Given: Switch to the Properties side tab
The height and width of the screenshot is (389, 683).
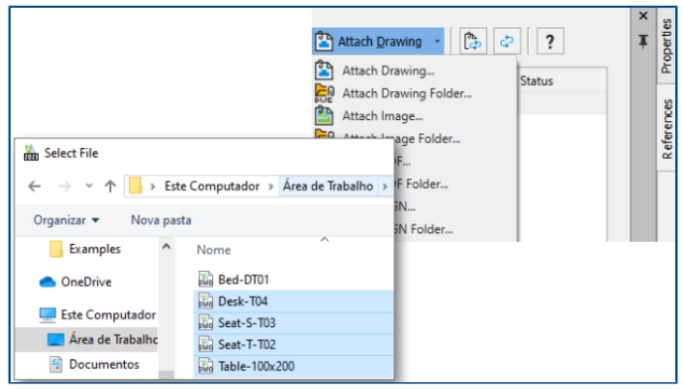Looking at the screenshot, I should [x=666, y=46].
